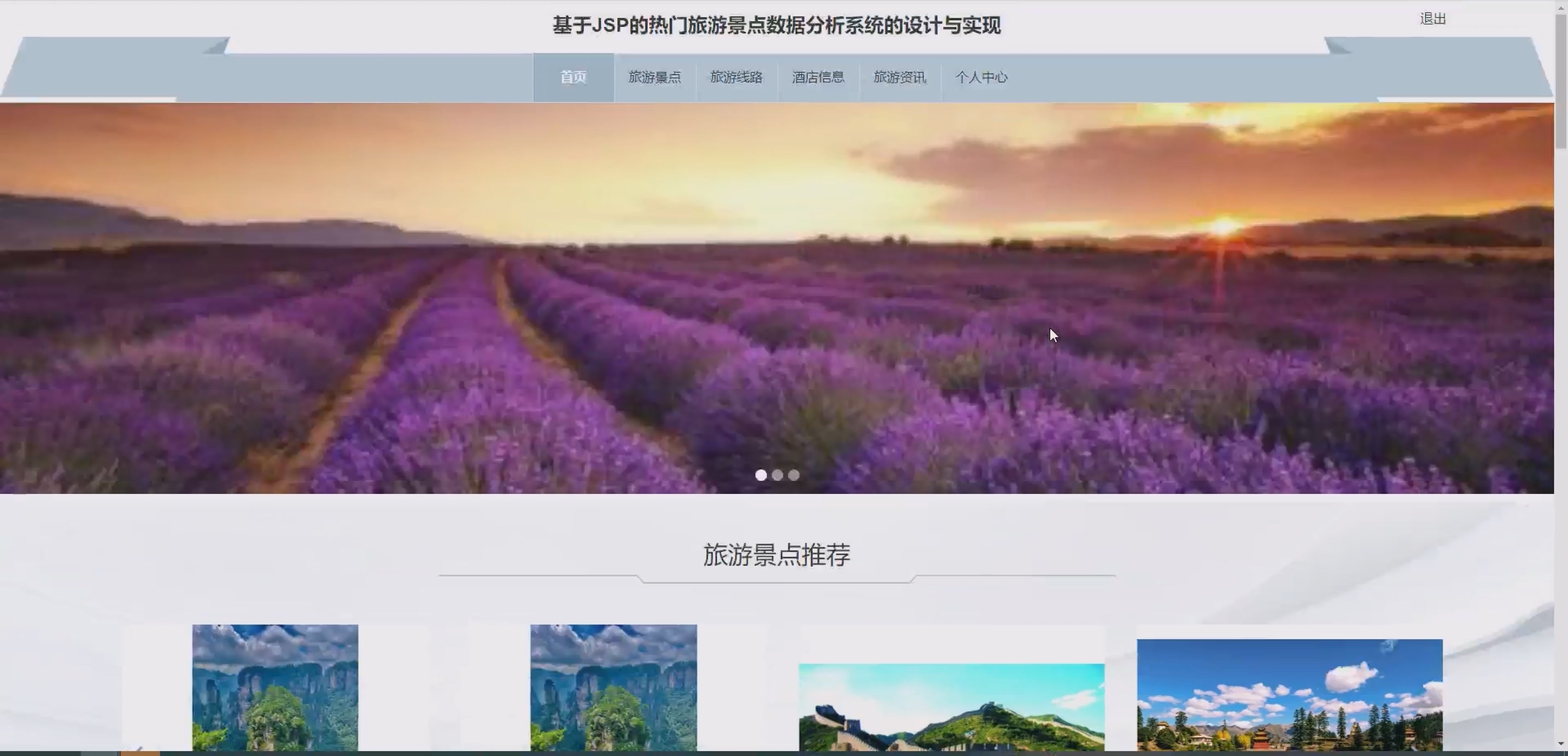Open 个人中心 personal center
1568x756 pixels.
tap(981, 77)
